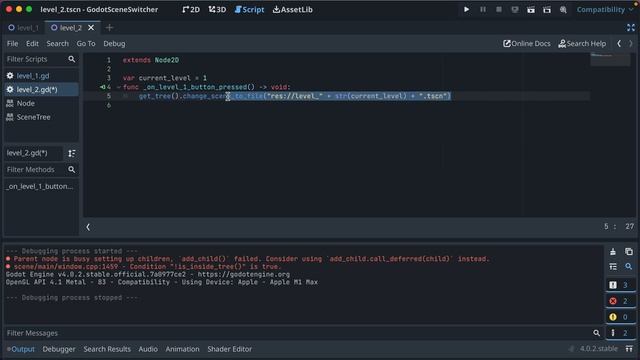
Task: Open Compatibility renderer dropdown
Action: [604, 9]
